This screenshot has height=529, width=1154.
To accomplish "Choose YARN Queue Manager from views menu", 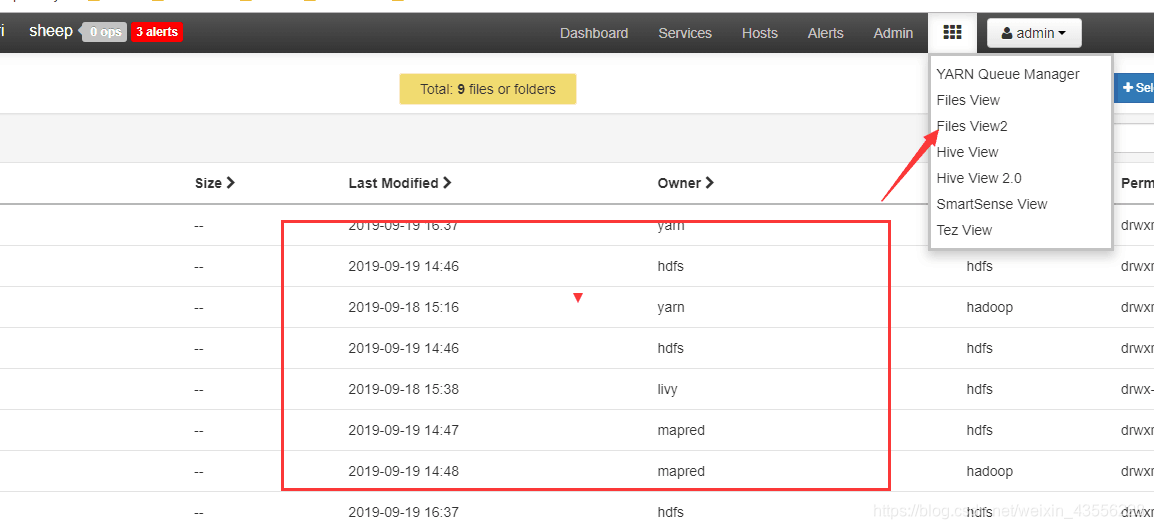I will [x=1008, y=74].
